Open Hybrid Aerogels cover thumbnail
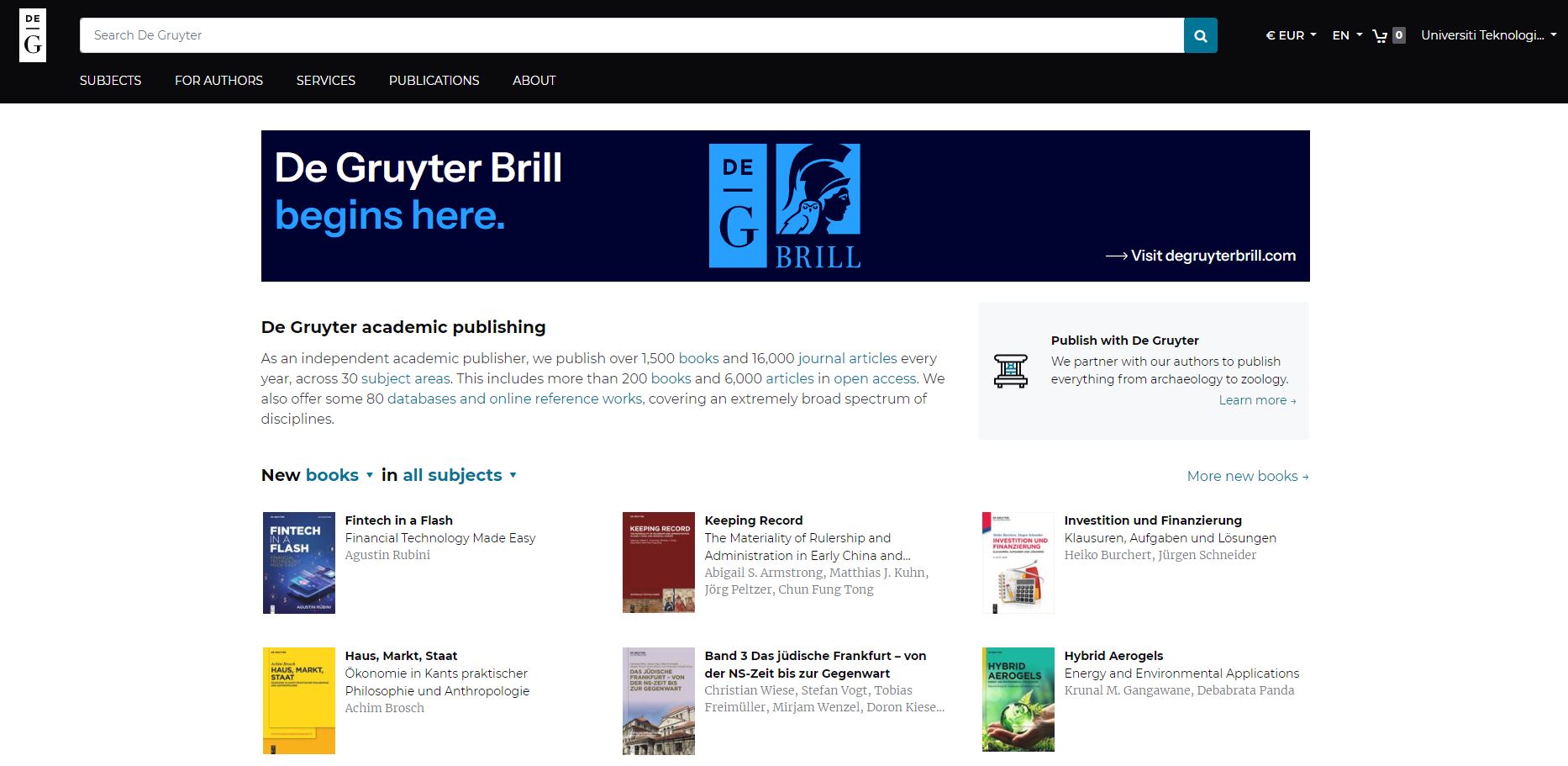This screenshot has height=766, width=1568. coord(1018,700)
